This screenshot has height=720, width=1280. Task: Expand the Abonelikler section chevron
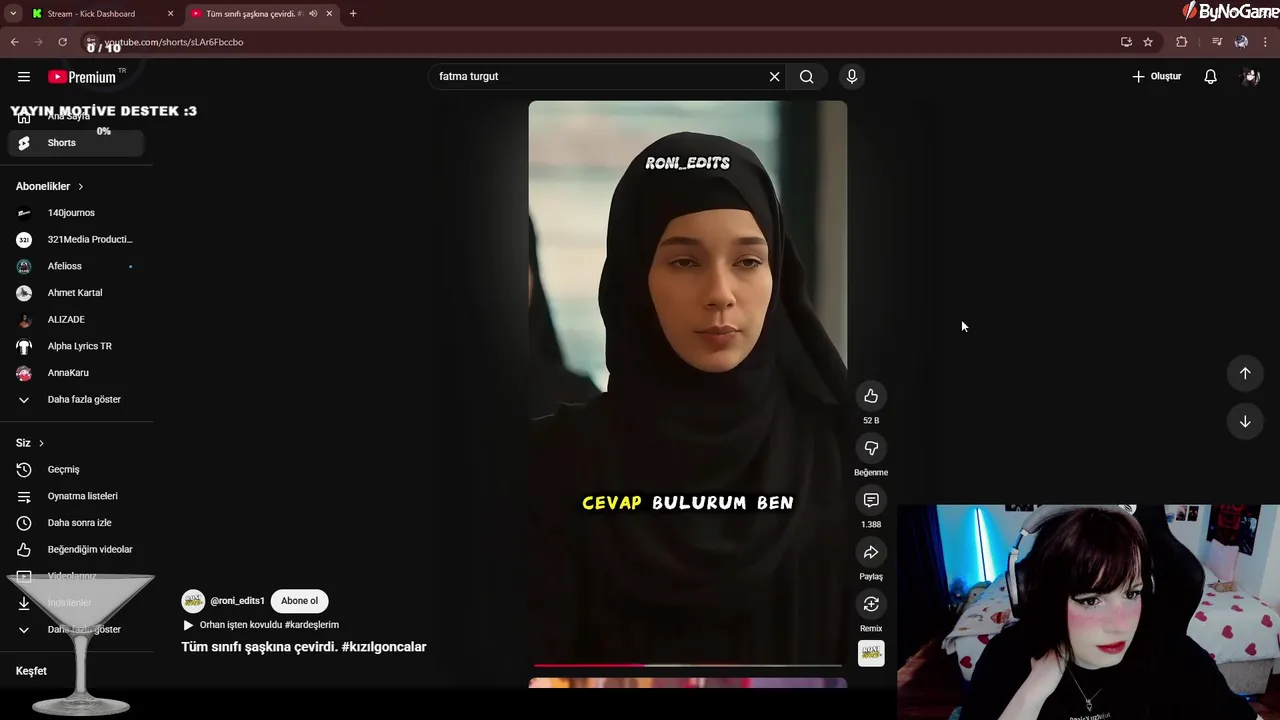click(x=81, y=187)
